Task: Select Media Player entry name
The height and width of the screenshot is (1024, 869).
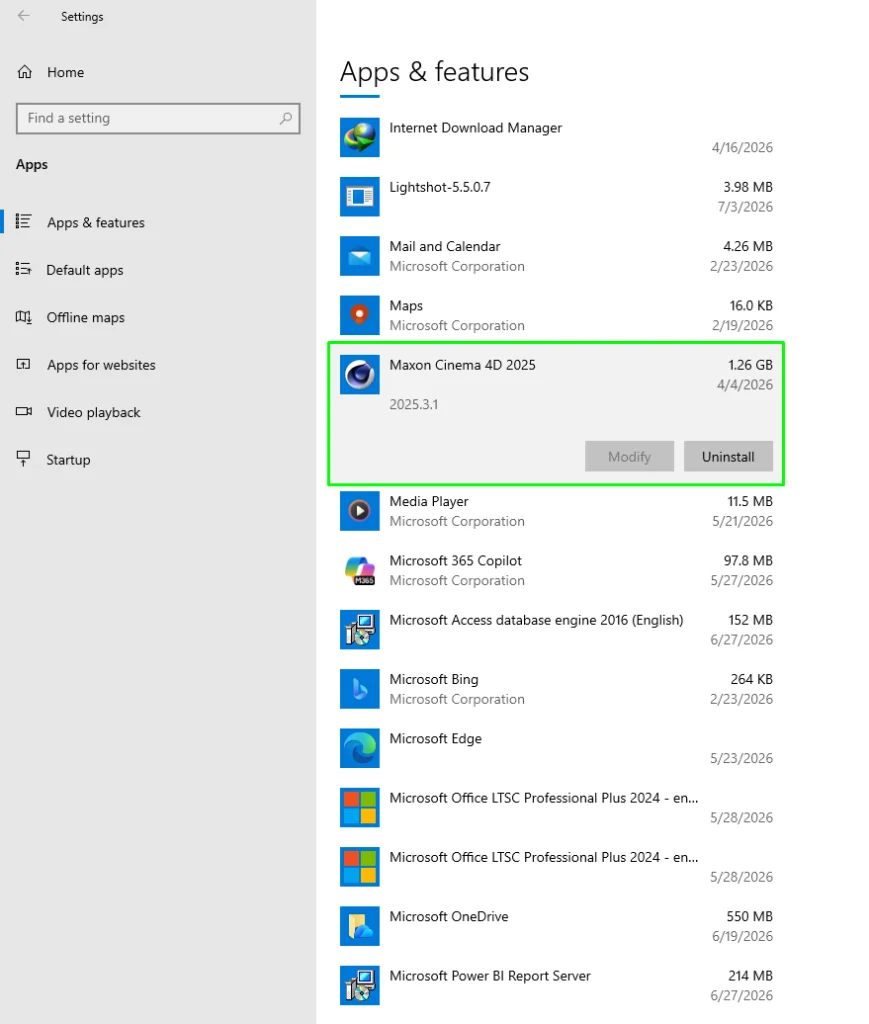Action: coord(429,502)
